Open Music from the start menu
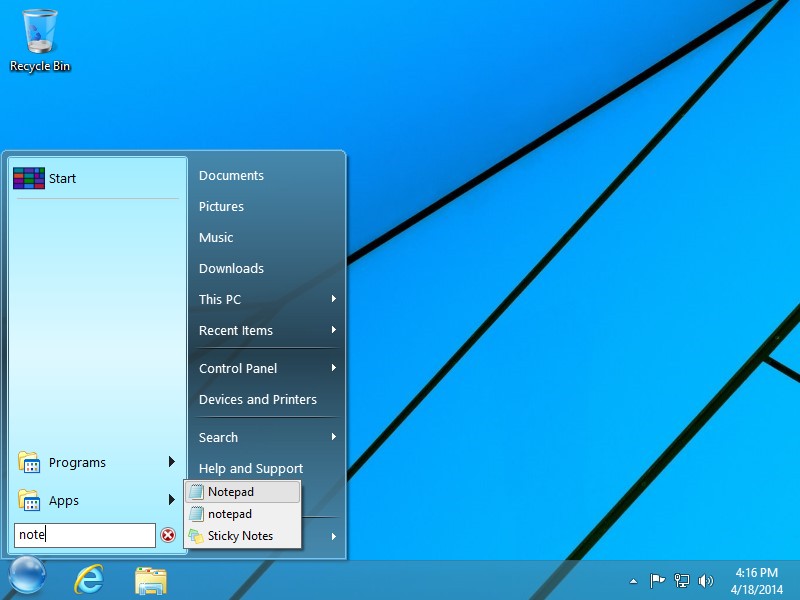This screenshot has width=800, height=600. pos(216,238)
